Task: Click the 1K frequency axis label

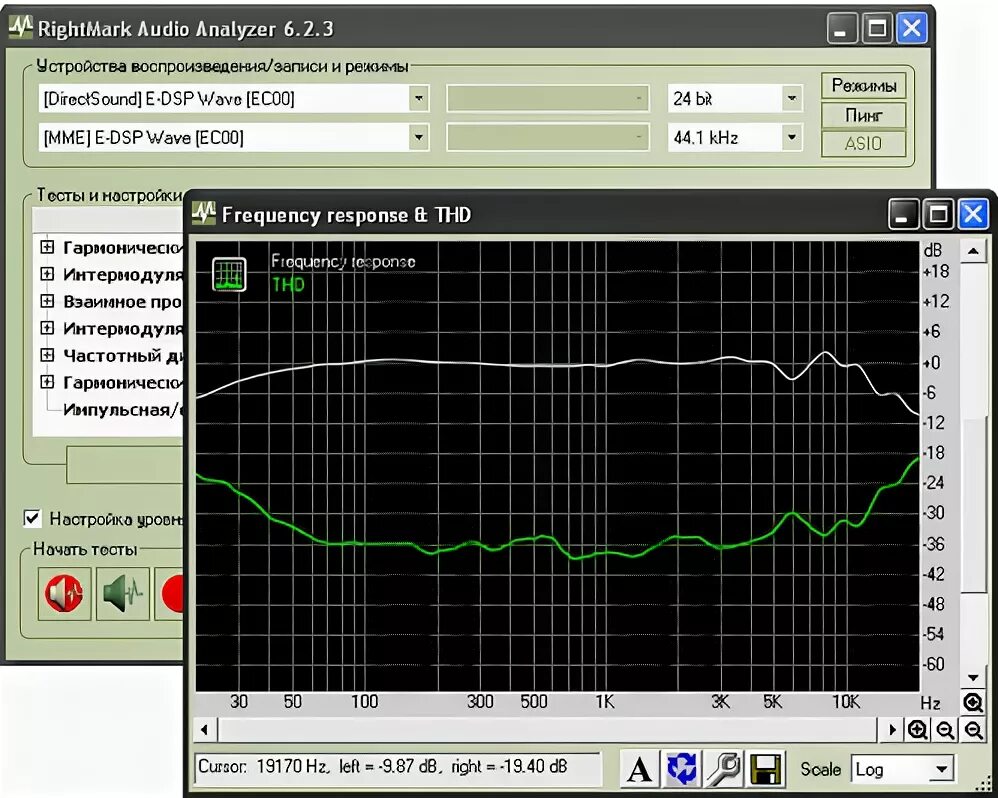Action: (605, 702)
